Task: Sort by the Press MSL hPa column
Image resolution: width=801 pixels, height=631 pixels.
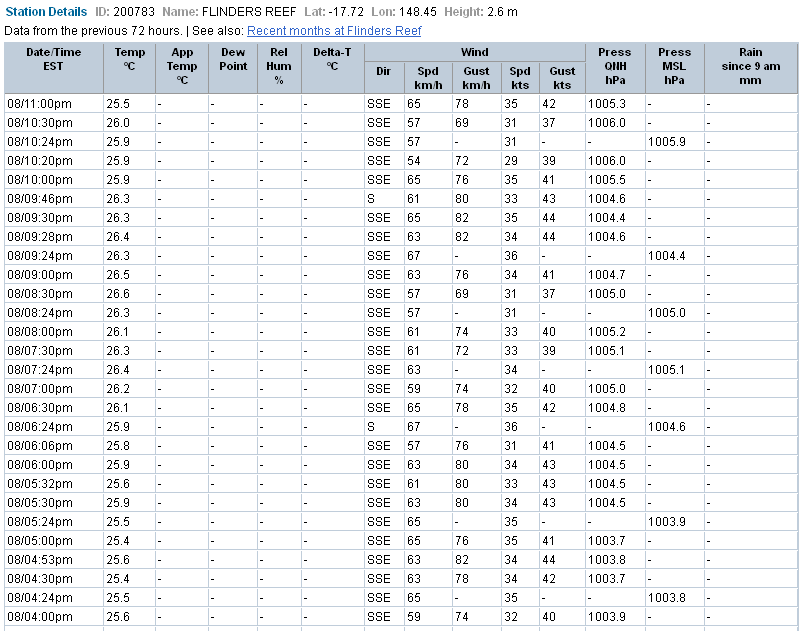Action: 674,67
